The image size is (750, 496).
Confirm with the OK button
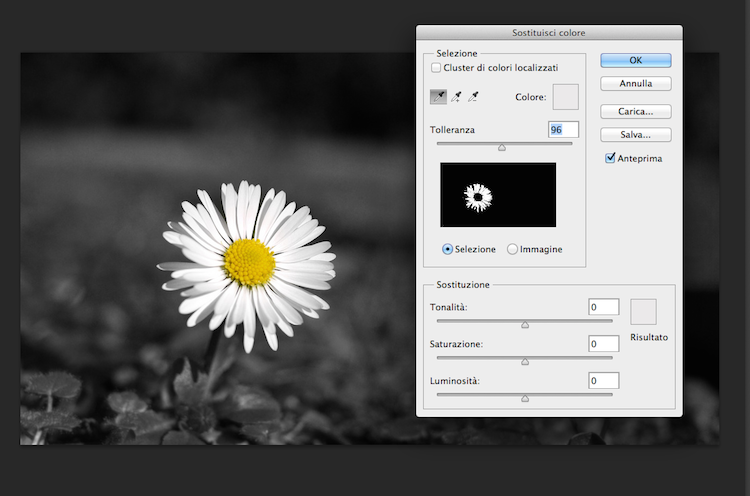(636, 60)
